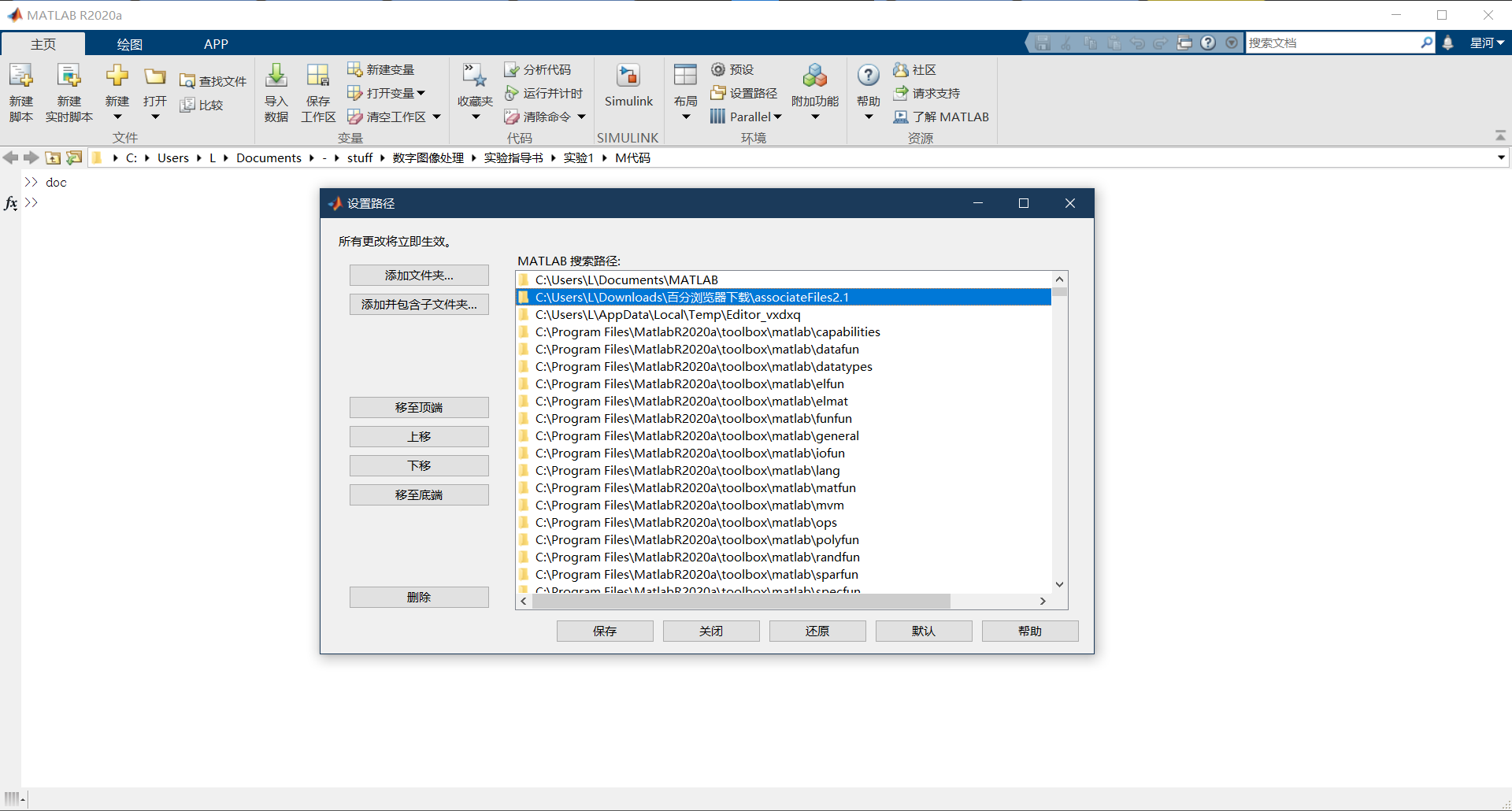Click 上移 (Move Up) button
This screenshot has height=811, width=1512.
(419, 437)
